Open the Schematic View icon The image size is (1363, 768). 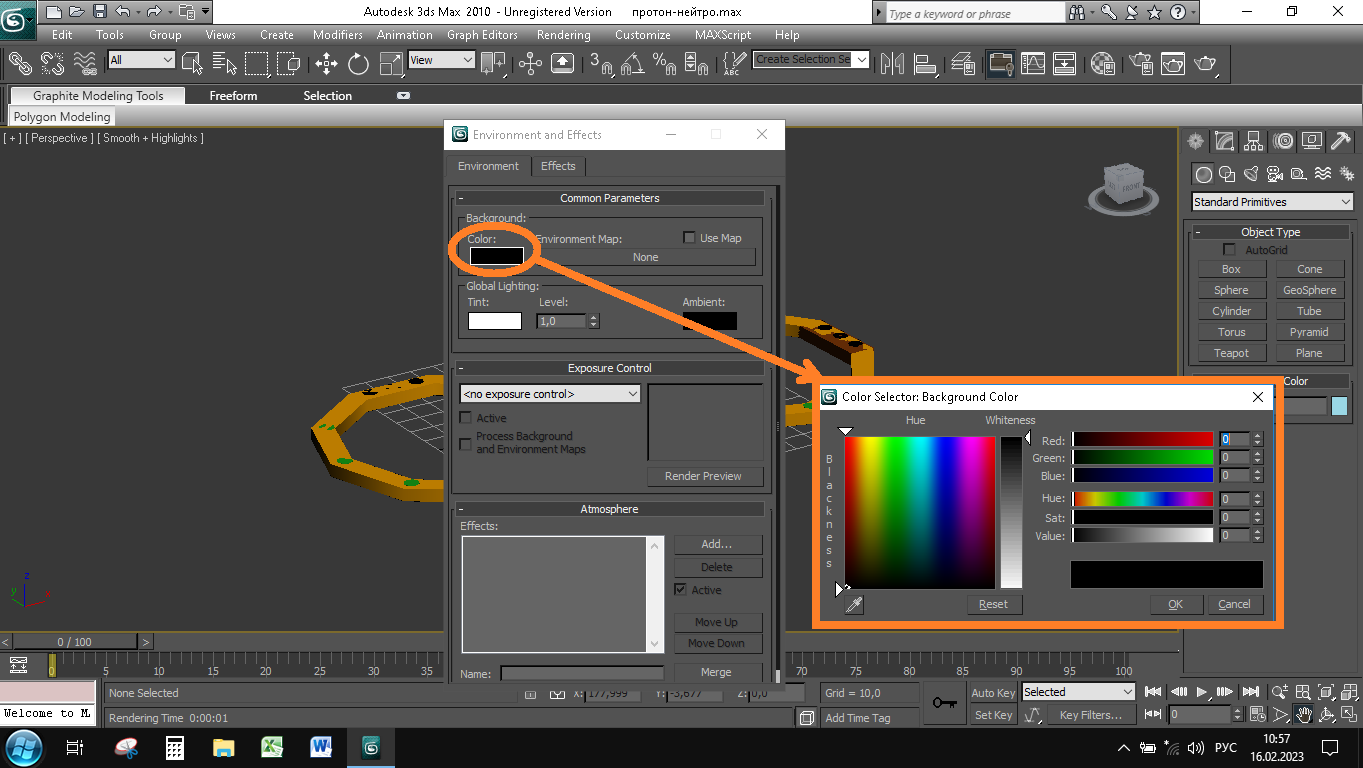click(x=1065, y=63)
